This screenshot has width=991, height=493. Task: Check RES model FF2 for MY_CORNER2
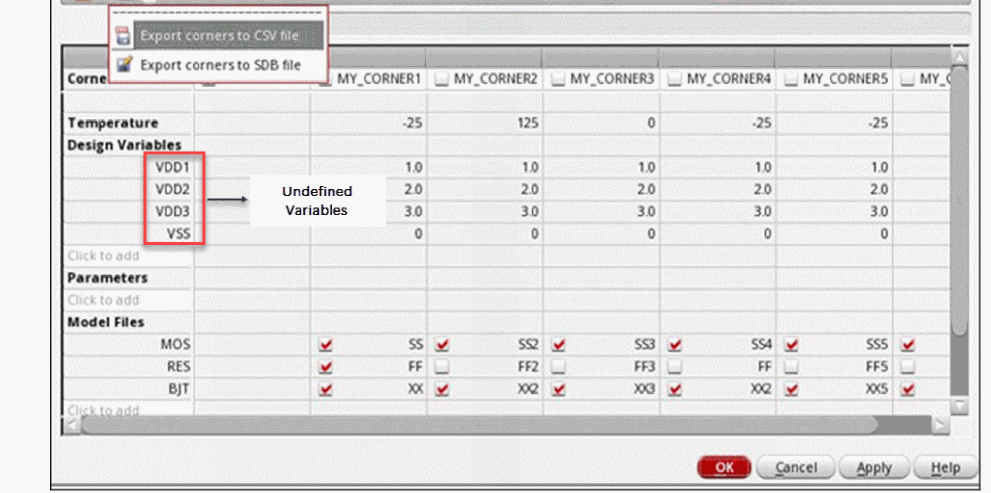(x=442, y=367)
